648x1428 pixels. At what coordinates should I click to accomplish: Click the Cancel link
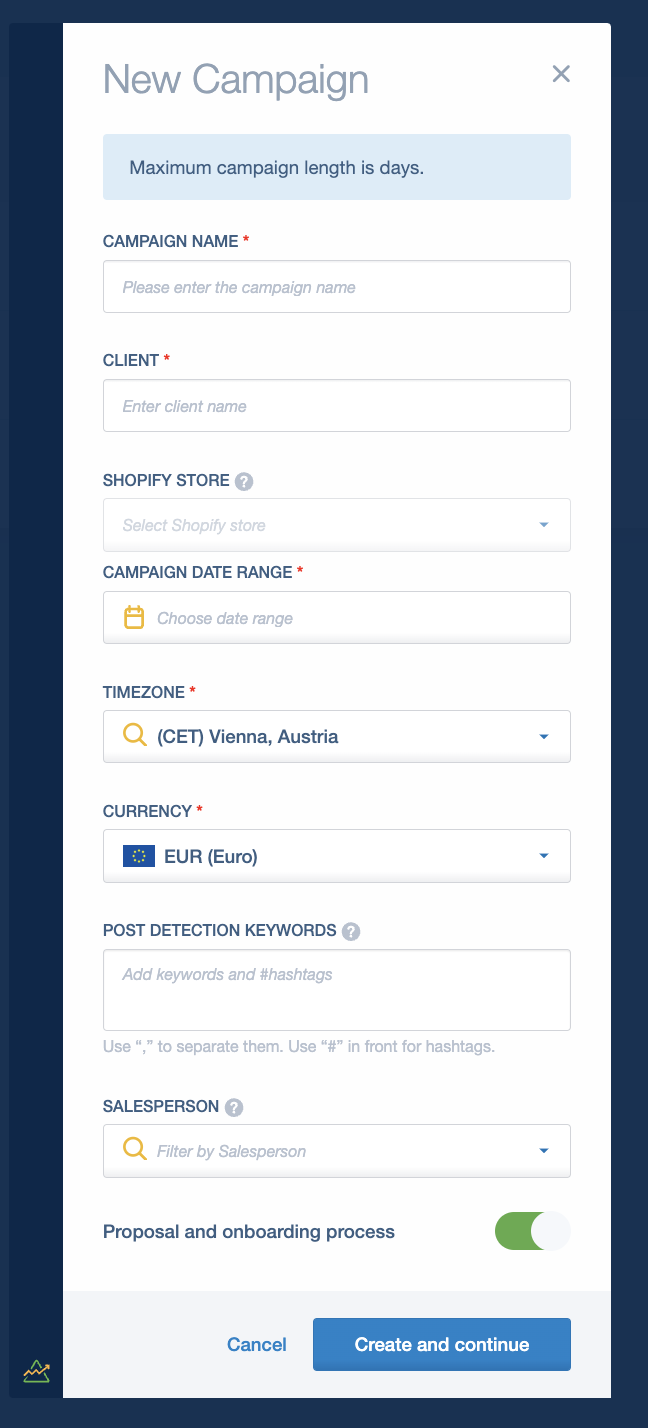pyautogui.click(x=257, y=1345)
